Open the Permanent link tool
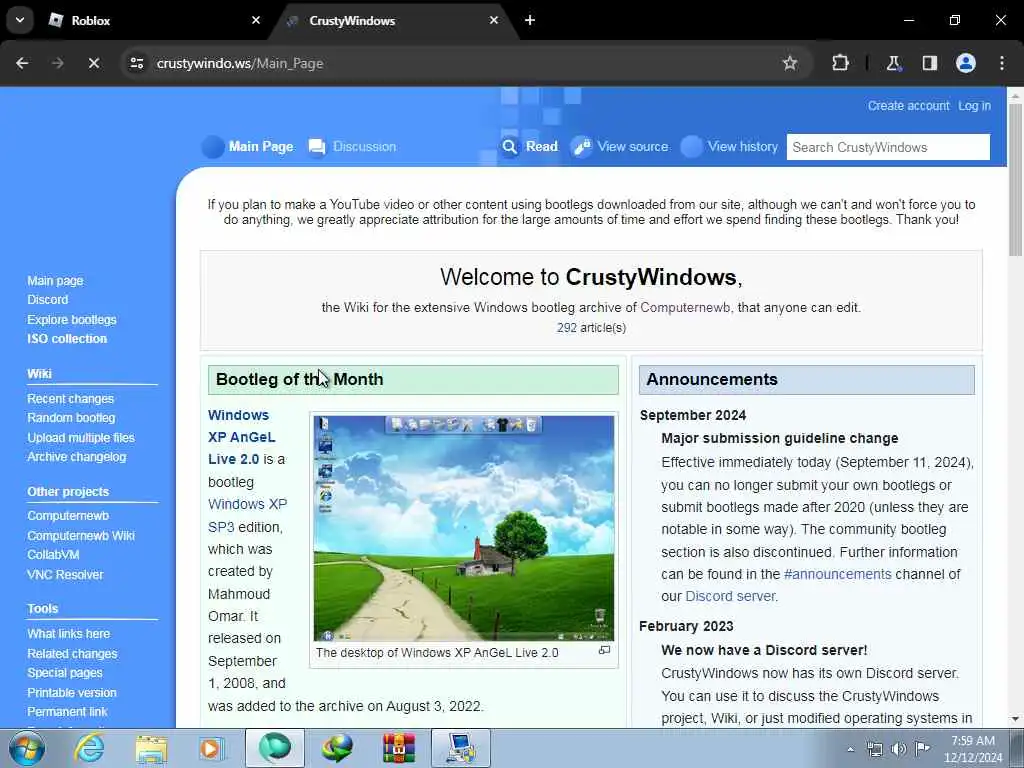Viewport: 1024px width, 768px height. [67, 712]
